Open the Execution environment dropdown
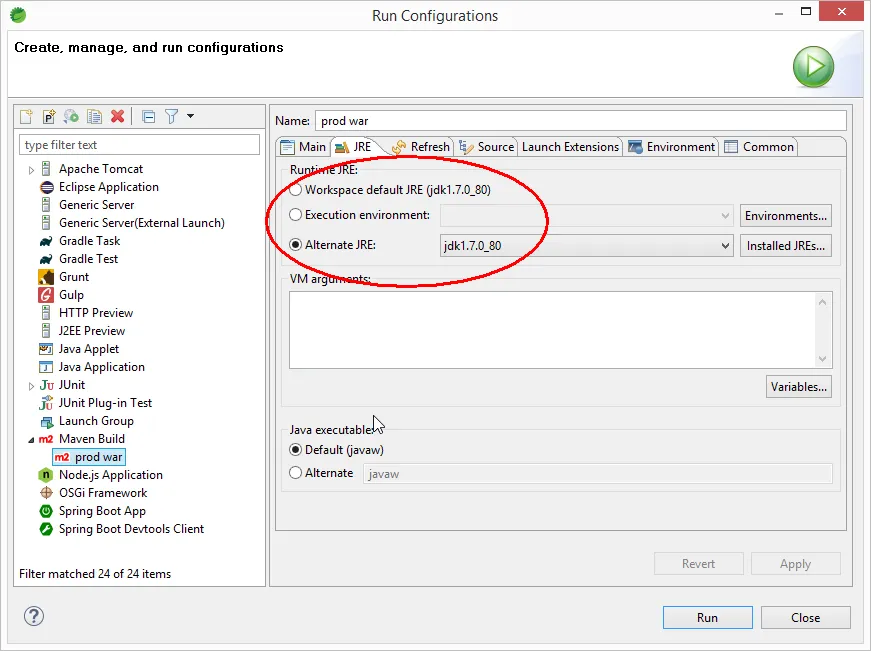871x651 pixels. (x=587, y=216)
